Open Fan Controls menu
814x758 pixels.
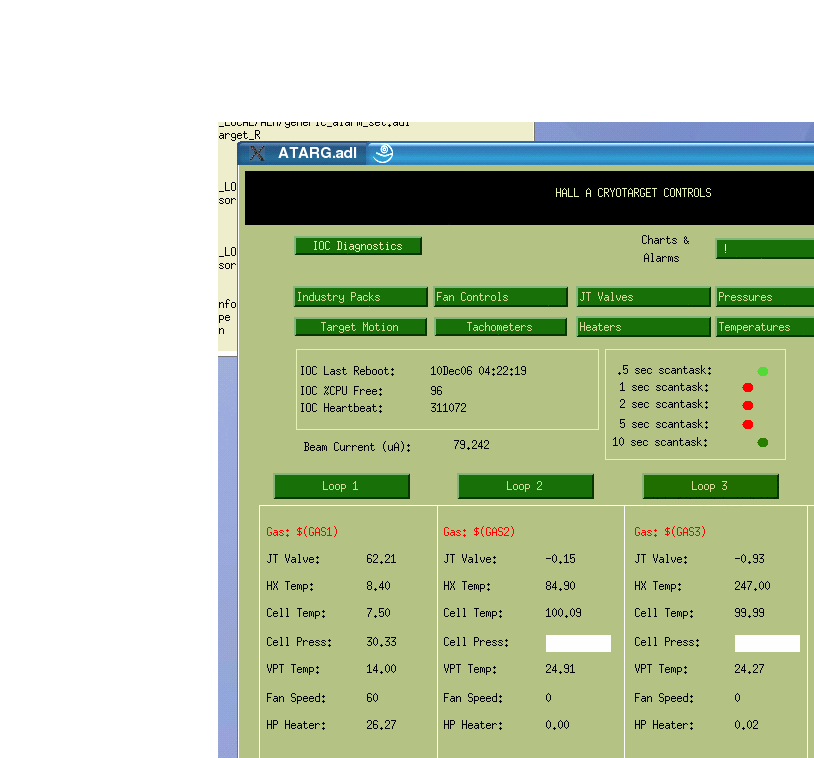500,297
